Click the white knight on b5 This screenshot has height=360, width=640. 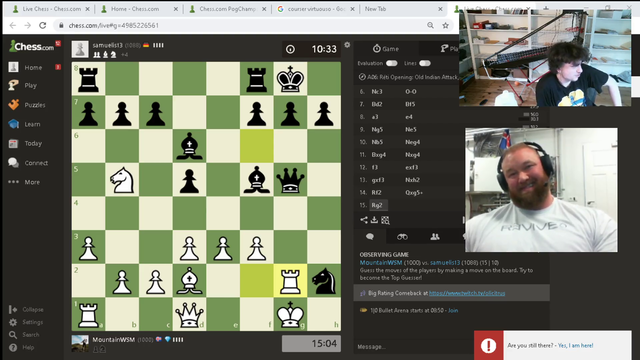point(122,180)
